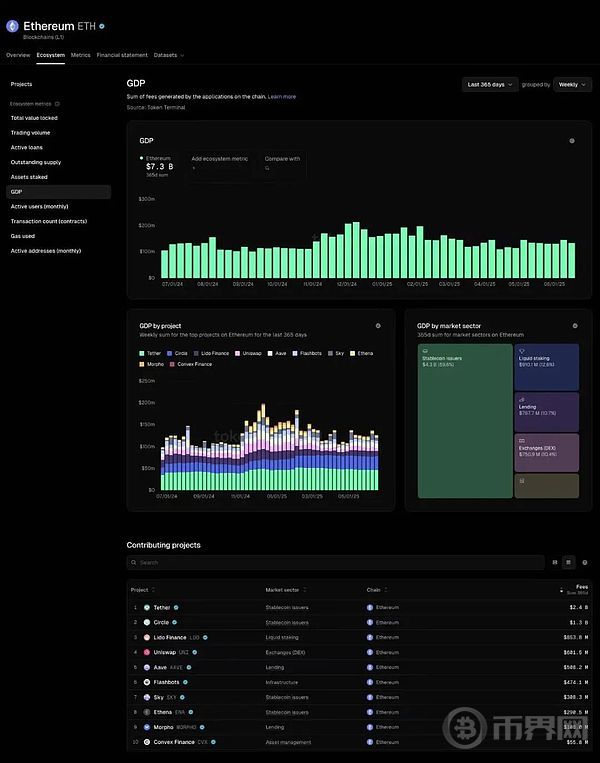Click the Sky project logo
Viewport: 600px width, 763px height.
[x=147, y=697]
